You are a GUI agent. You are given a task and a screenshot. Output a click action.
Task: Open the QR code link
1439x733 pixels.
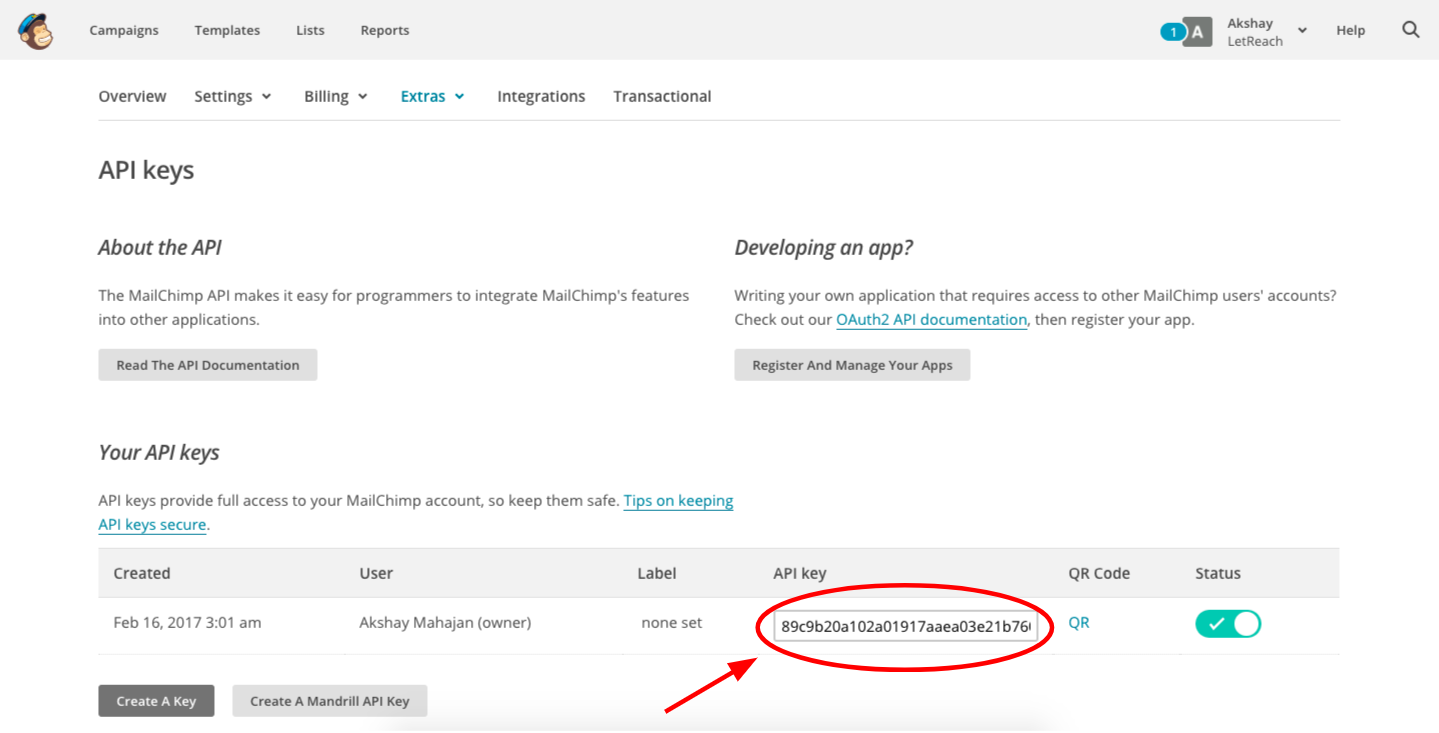point(1079,622)
